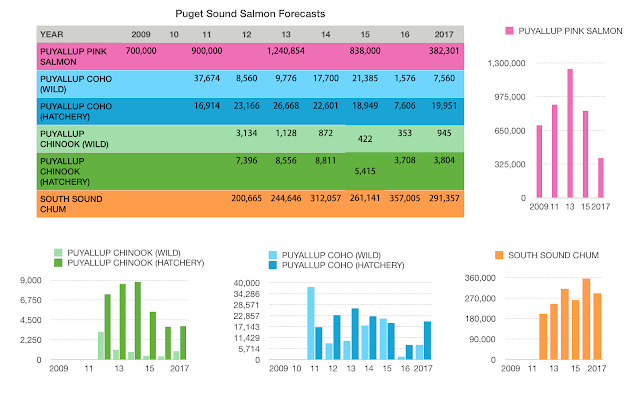Select the 2017 pink salmon chart bar
Image resolution: width=640 pixels, height=393 pixels.
pyautogui.click(x=601, y=178)
